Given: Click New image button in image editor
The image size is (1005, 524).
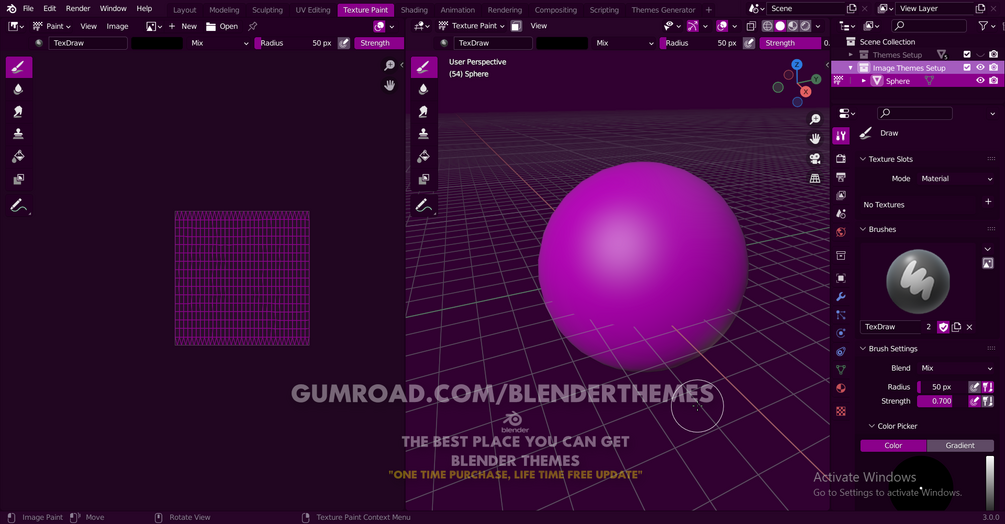Looking at the screenshot, I should [x=183, y=26].
